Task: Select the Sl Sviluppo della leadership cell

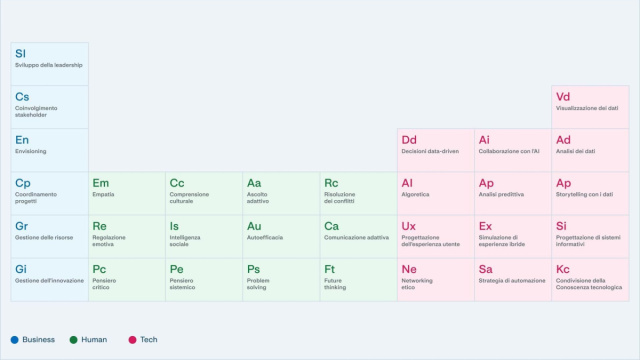Action: pos(49,64)
